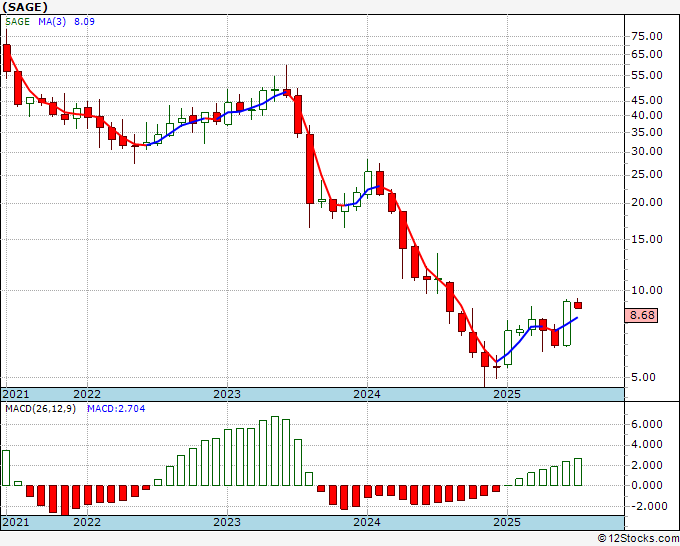The width and height of the screenshot is (680, 546).
Task: Click the rightmost green MACD histogram bar
Action: tap(578, 472)
